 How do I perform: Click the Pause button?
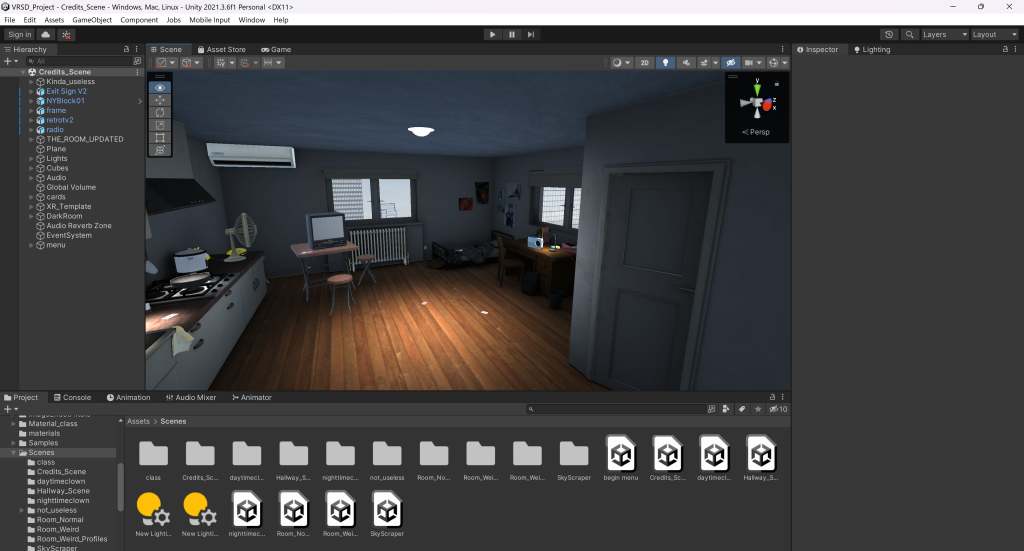[512, 35]
